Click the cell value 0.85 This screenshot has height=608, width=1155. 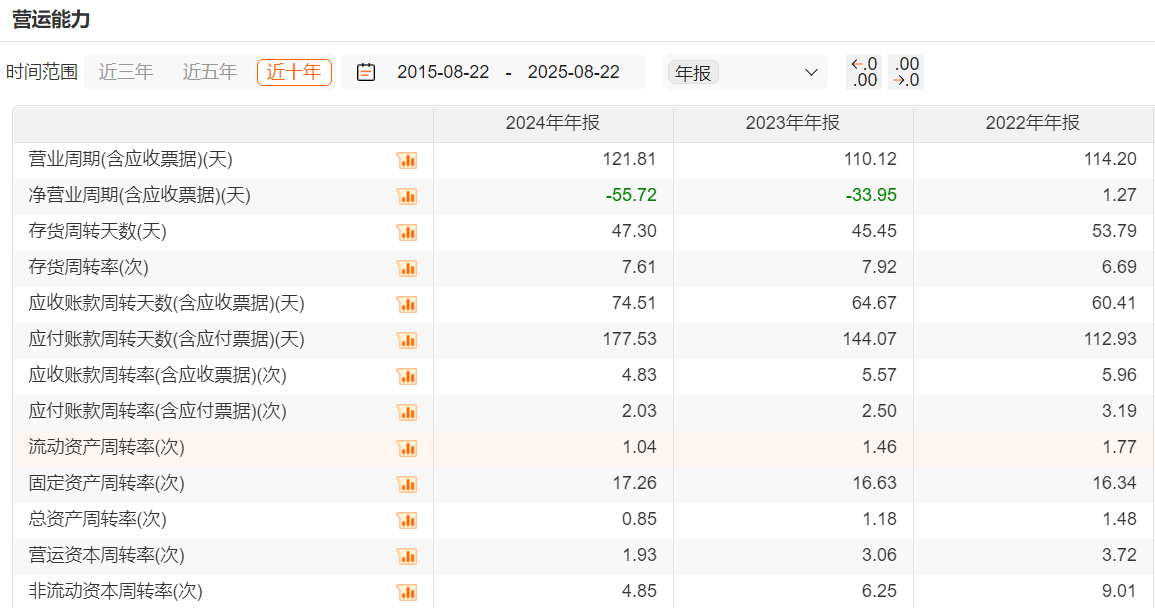click(x=639, y=519)
